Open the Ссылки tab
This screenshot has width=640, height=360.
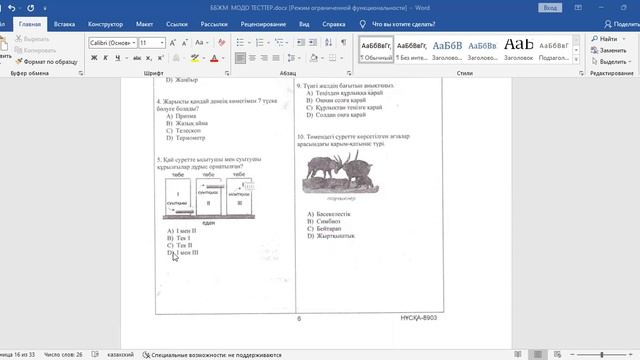coord(177,24)
